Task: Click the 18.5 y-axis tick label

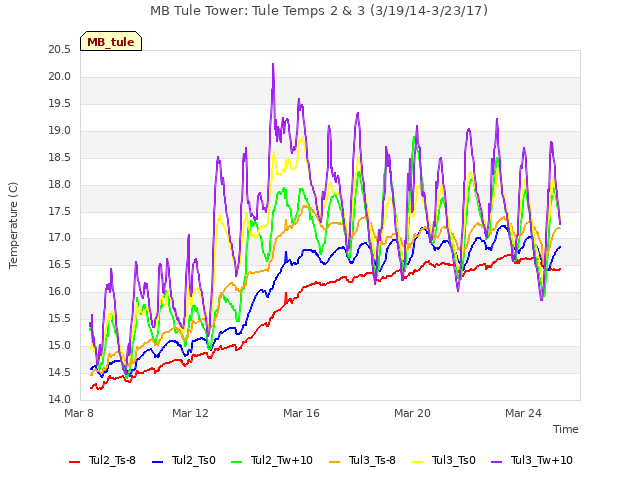Action: coord(60,158)
